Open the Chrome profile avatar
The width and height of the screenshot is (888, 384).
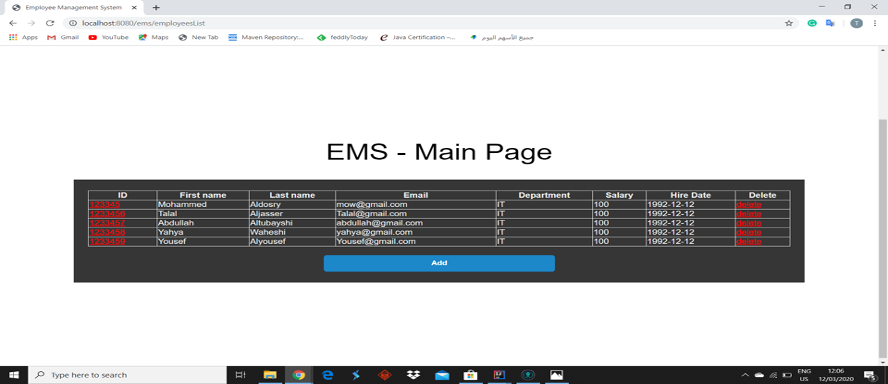pos(857,23)
